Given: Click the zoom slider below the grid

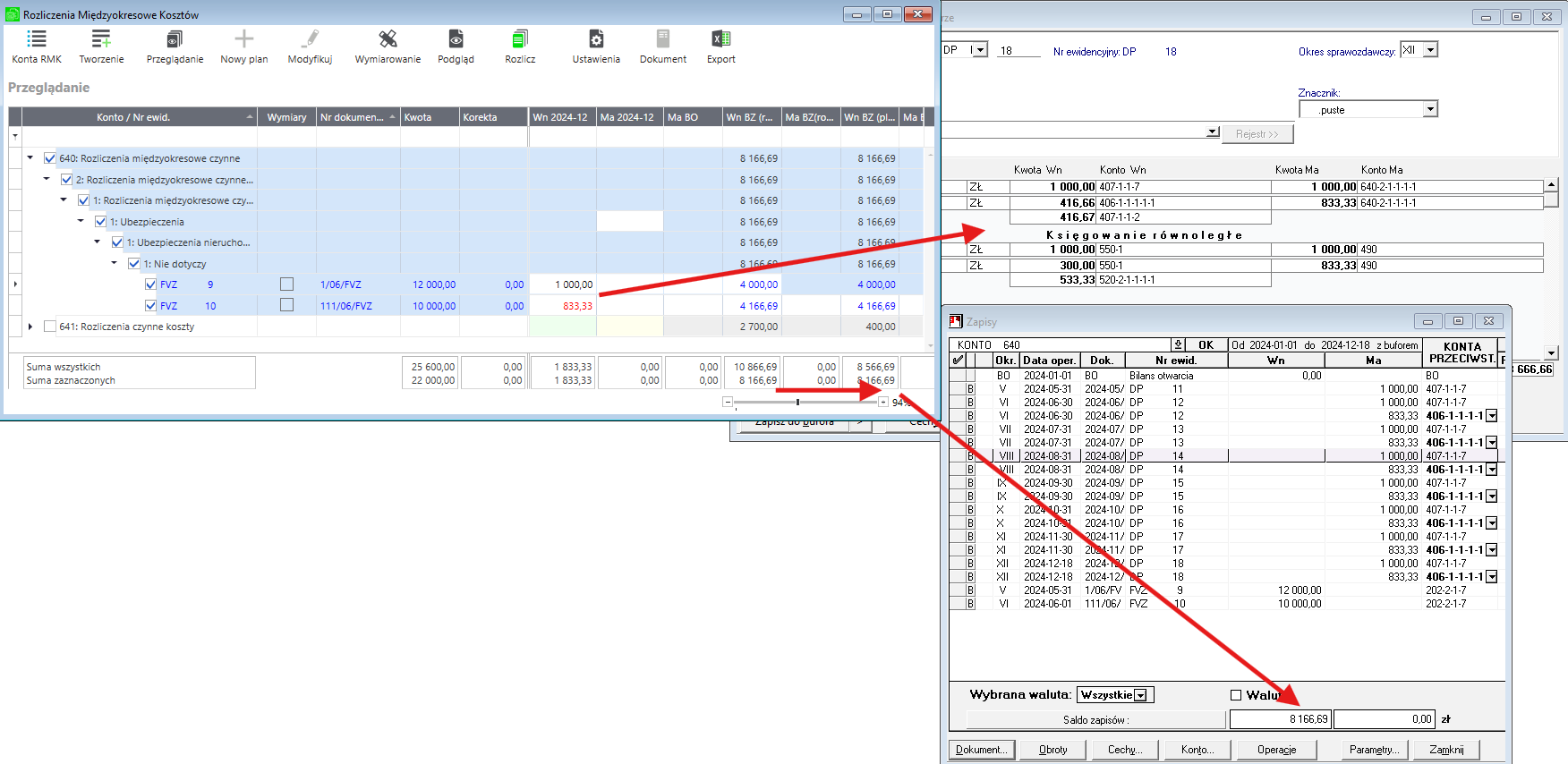Looking at the screenshot, I should [x=797, y=403].
